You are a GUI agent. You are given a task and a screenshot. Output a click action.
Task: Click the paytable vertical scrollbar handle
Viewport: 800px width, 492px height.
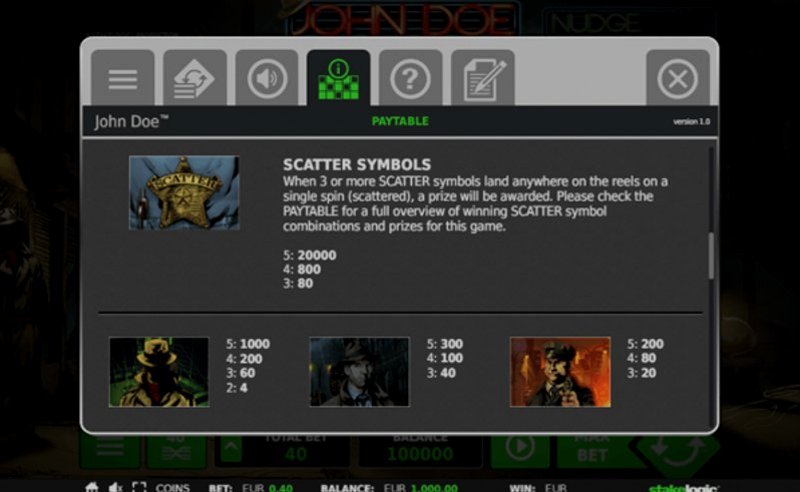[711, 256]
